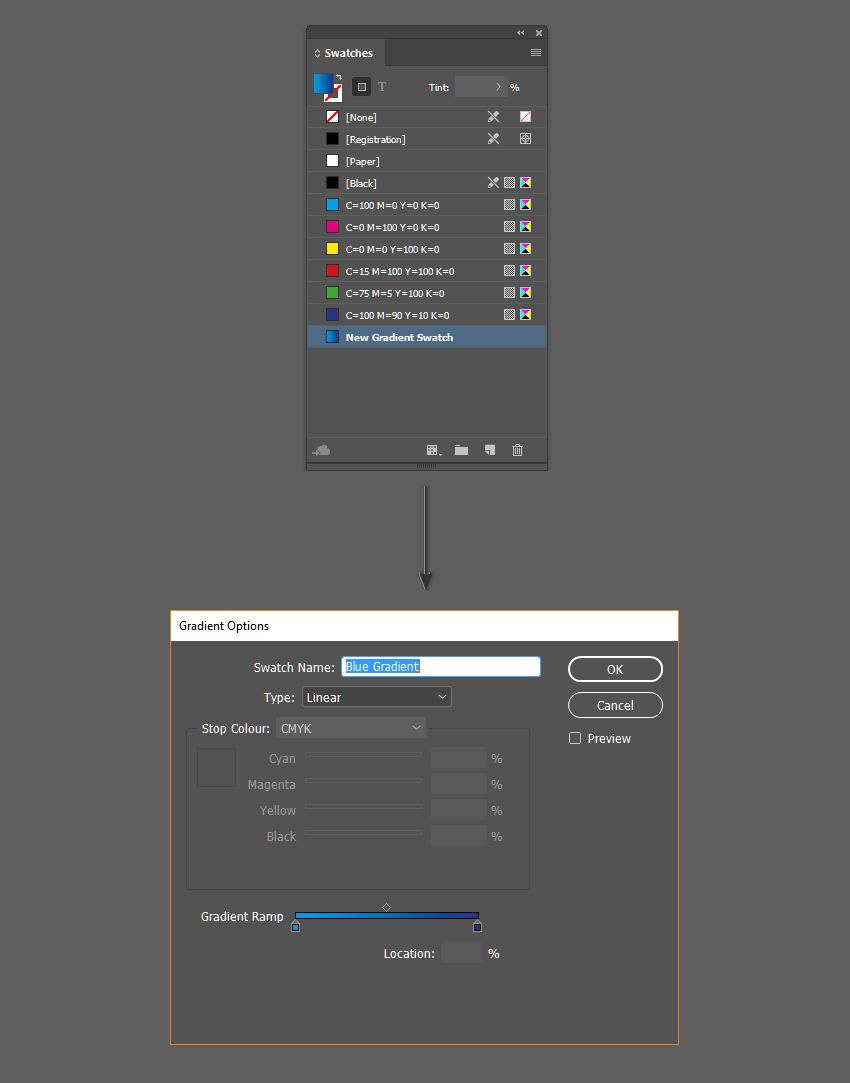The height and width of the screenshot is (1083, 850).
Task: Collapse the Swatches panel with double-arrow icon
Action: [x=521, y=32]
